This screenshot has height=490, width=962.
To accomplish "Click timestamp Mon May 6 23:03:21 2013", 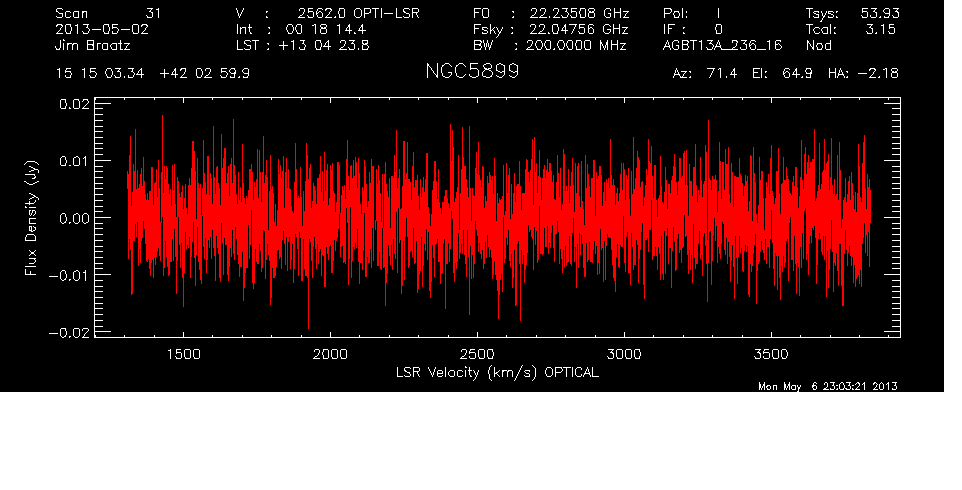I will [x=828, y=386].
